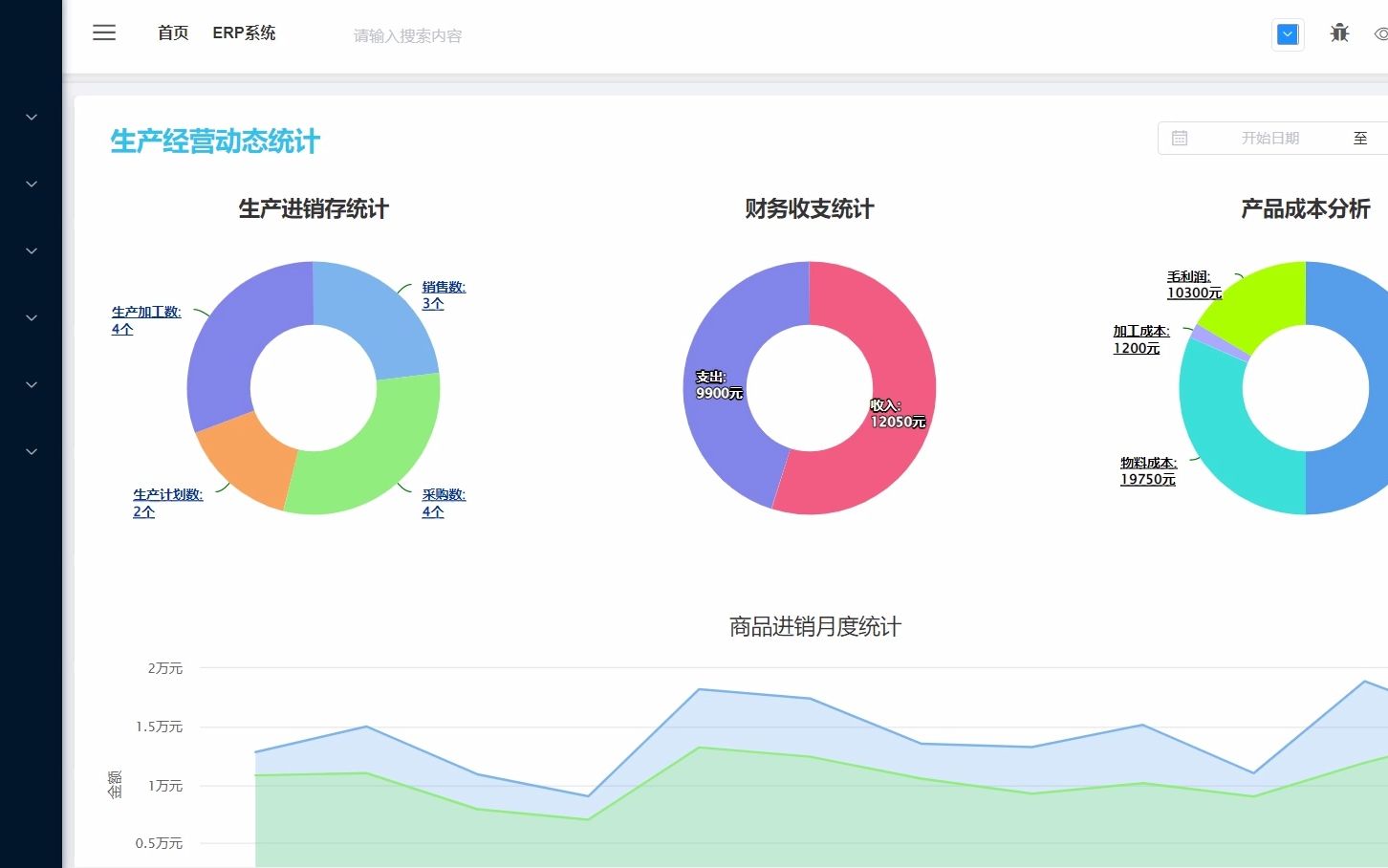Click the 生产进销存统计 chart title
Viewport: 1388px width, 868px height.
[x=314, y=209]
